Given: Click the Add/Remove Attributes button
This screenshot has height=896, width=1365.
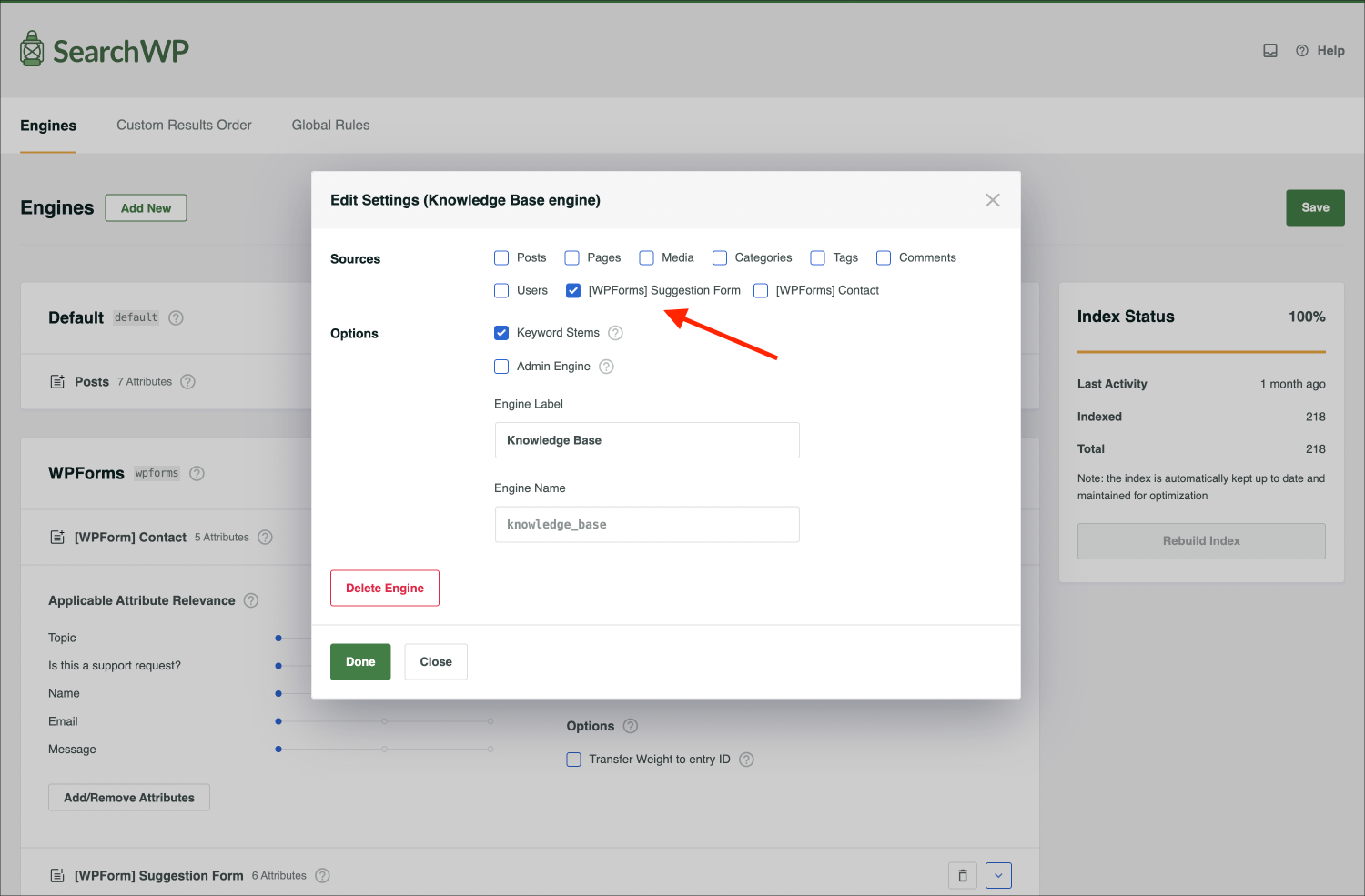Looking at the screenshot, I should tap(129, 798).
